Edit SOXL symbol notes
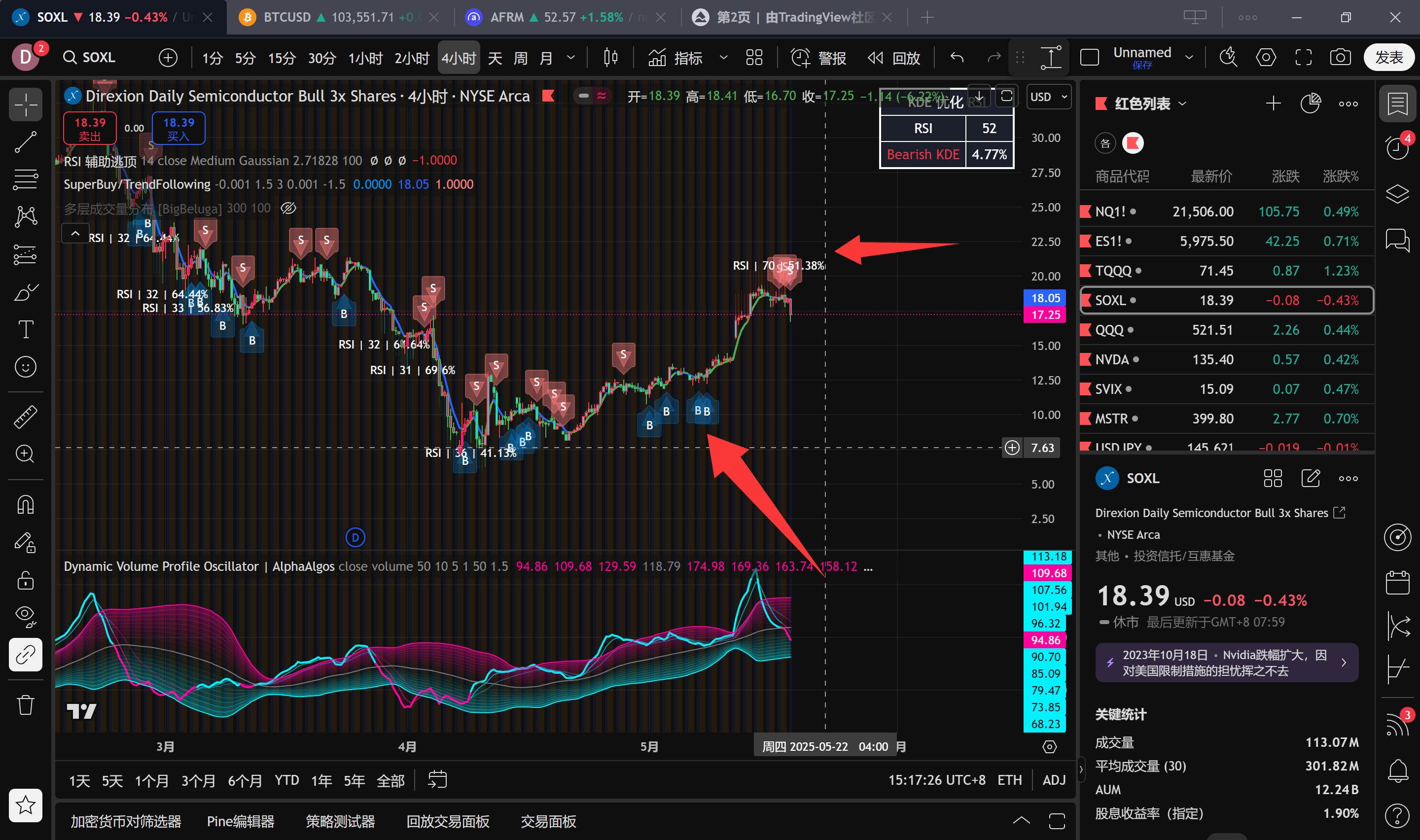The width and height of the screenshot is (1420, 840). coord(1310,478)
